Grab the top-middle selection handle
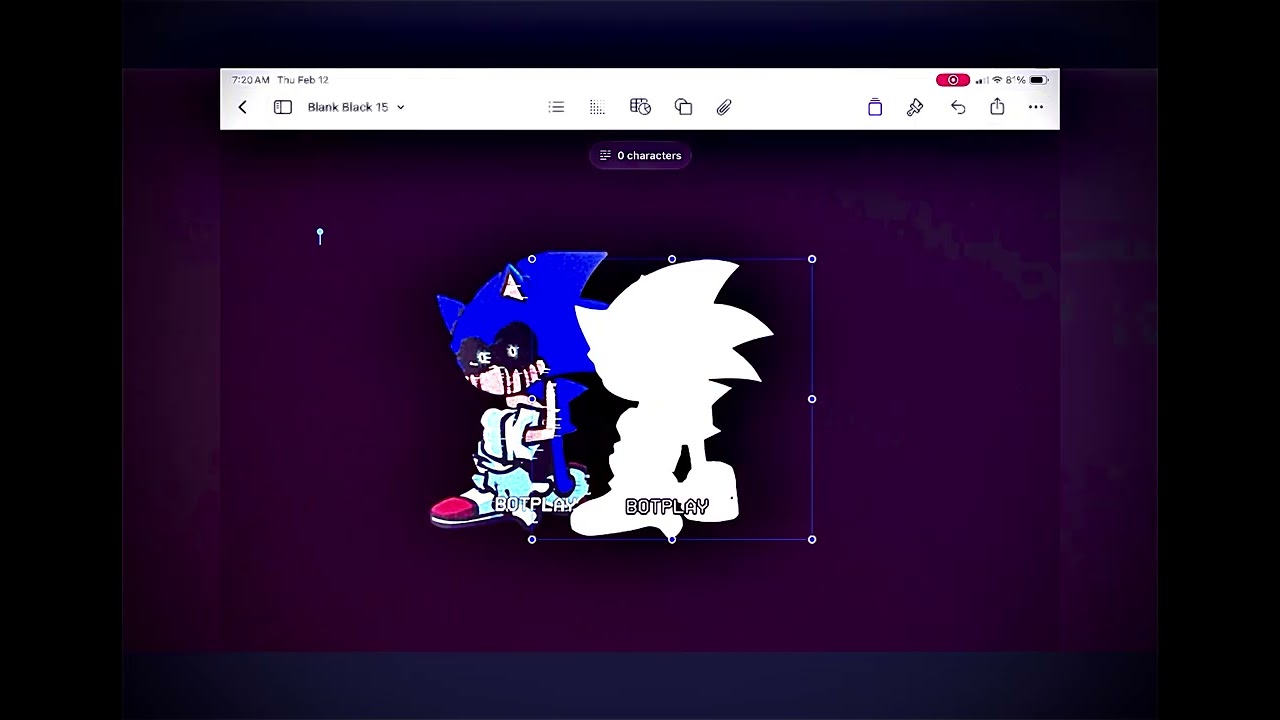Viewport: 1280px width, 720px height. (672, 259)
